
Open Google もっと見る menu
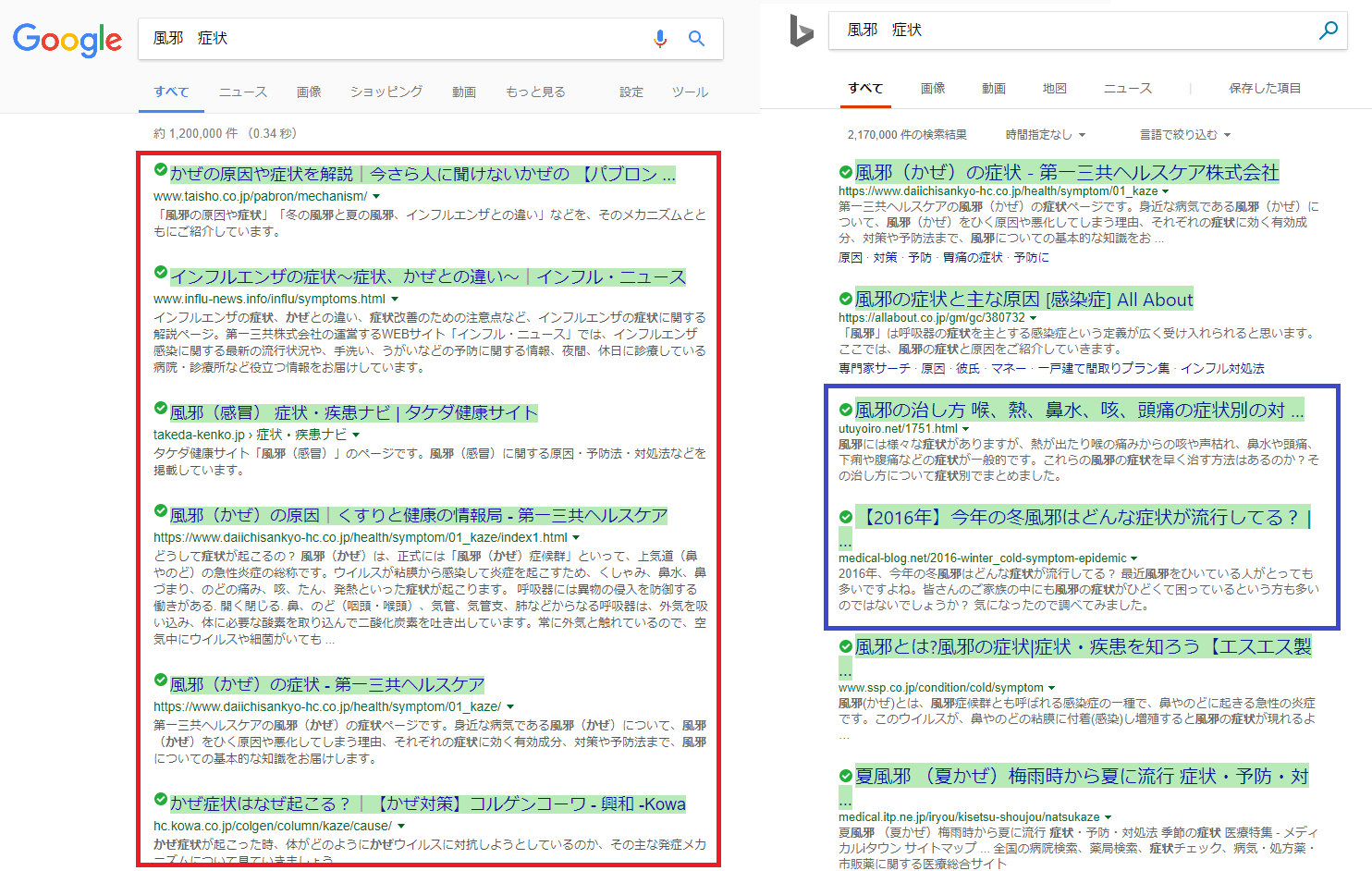[x=535, y=92]
